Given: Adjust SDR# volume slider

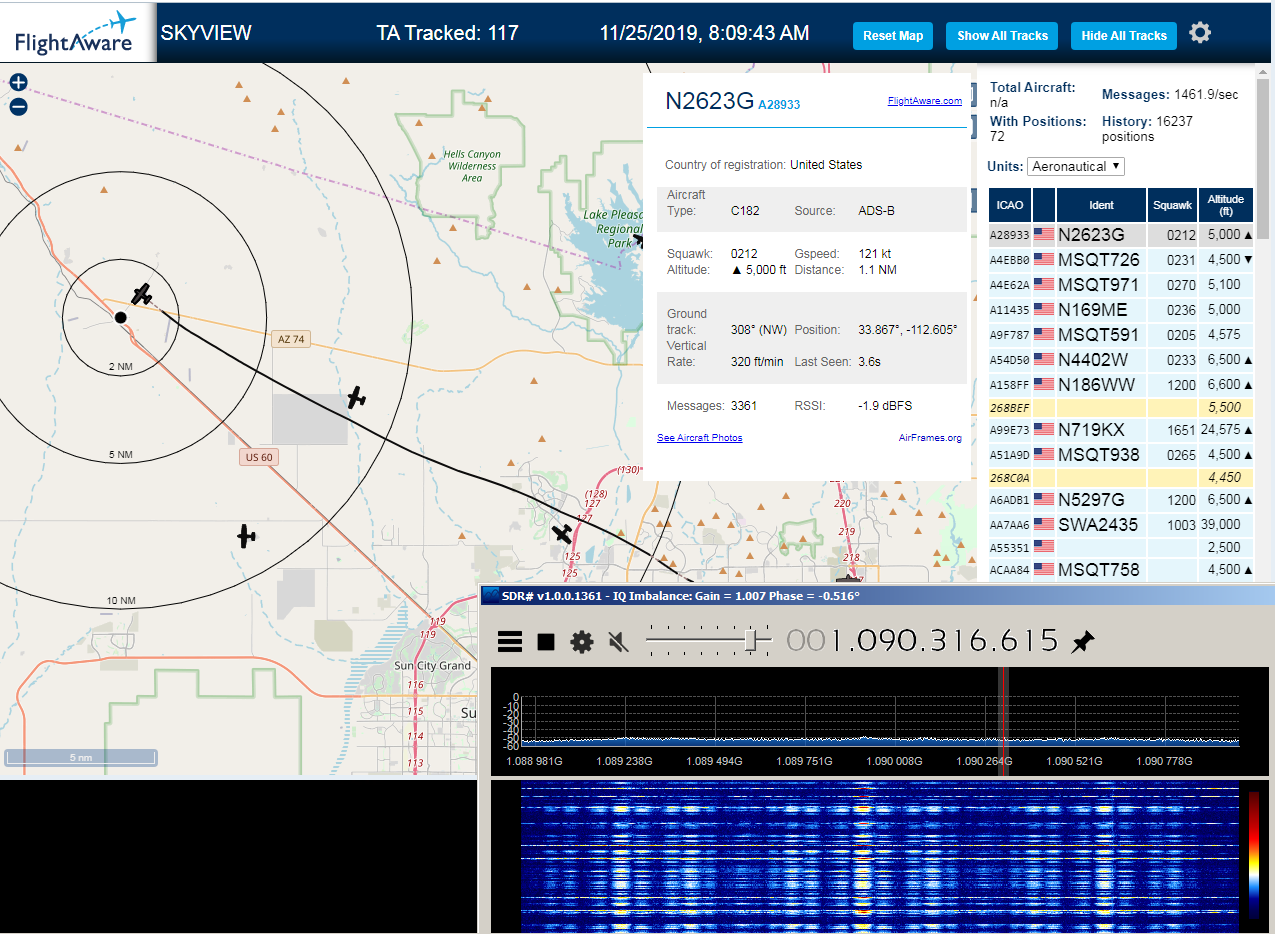Looking at the screenshot, I should click(708, 641).
